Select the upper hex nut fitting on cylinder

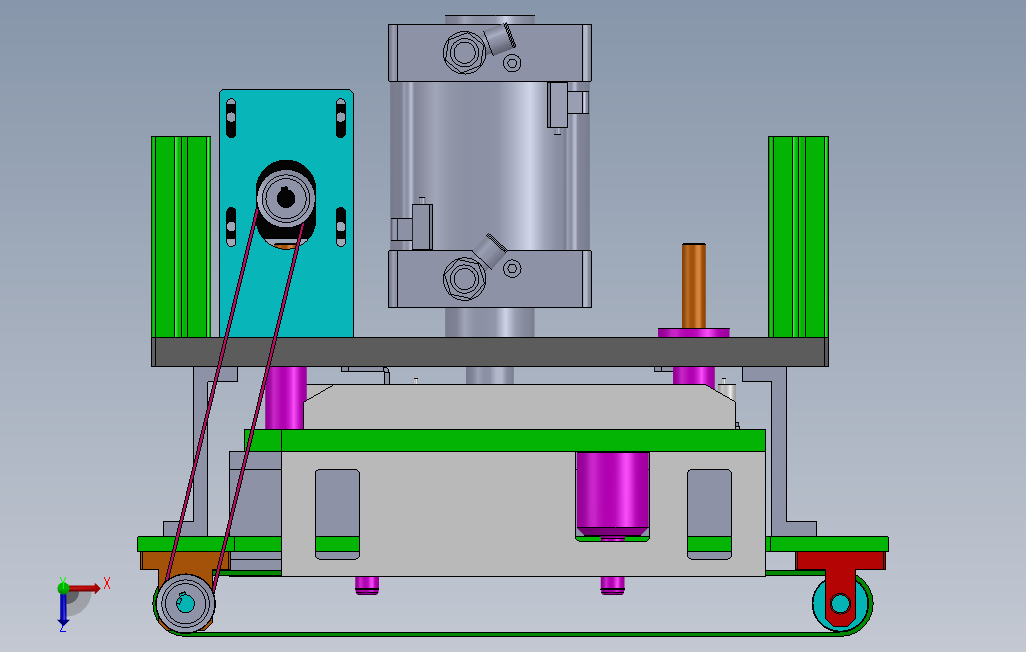(465, 52)
